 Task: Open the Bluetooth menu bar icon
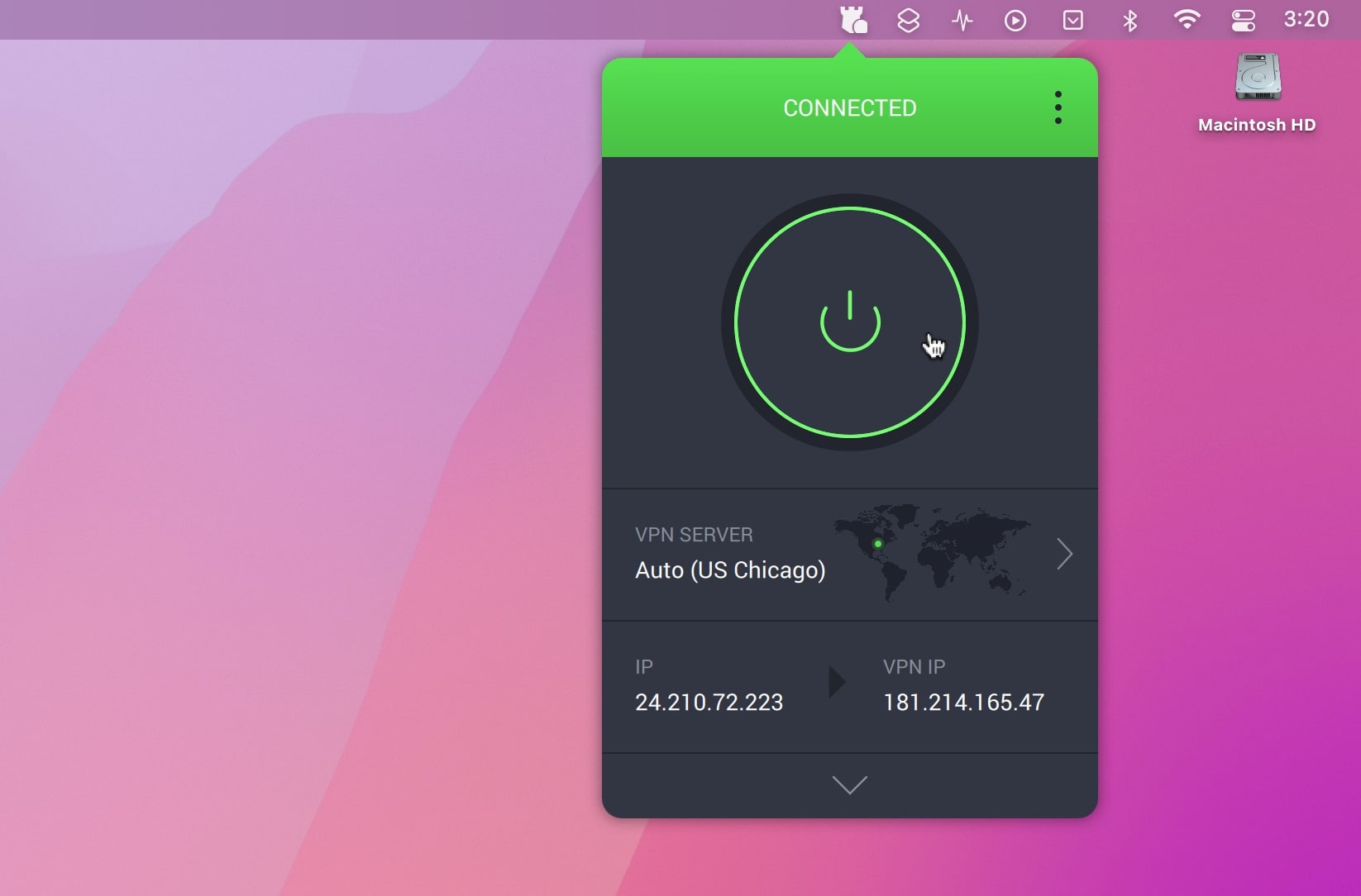[x=1129, y=20]
